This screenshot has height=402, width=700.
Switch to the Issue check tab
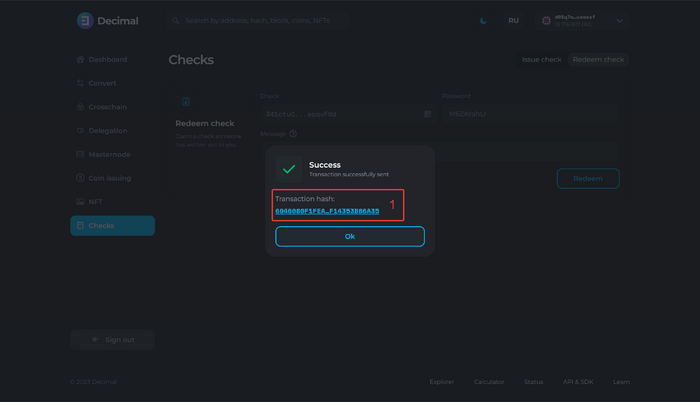542,59
